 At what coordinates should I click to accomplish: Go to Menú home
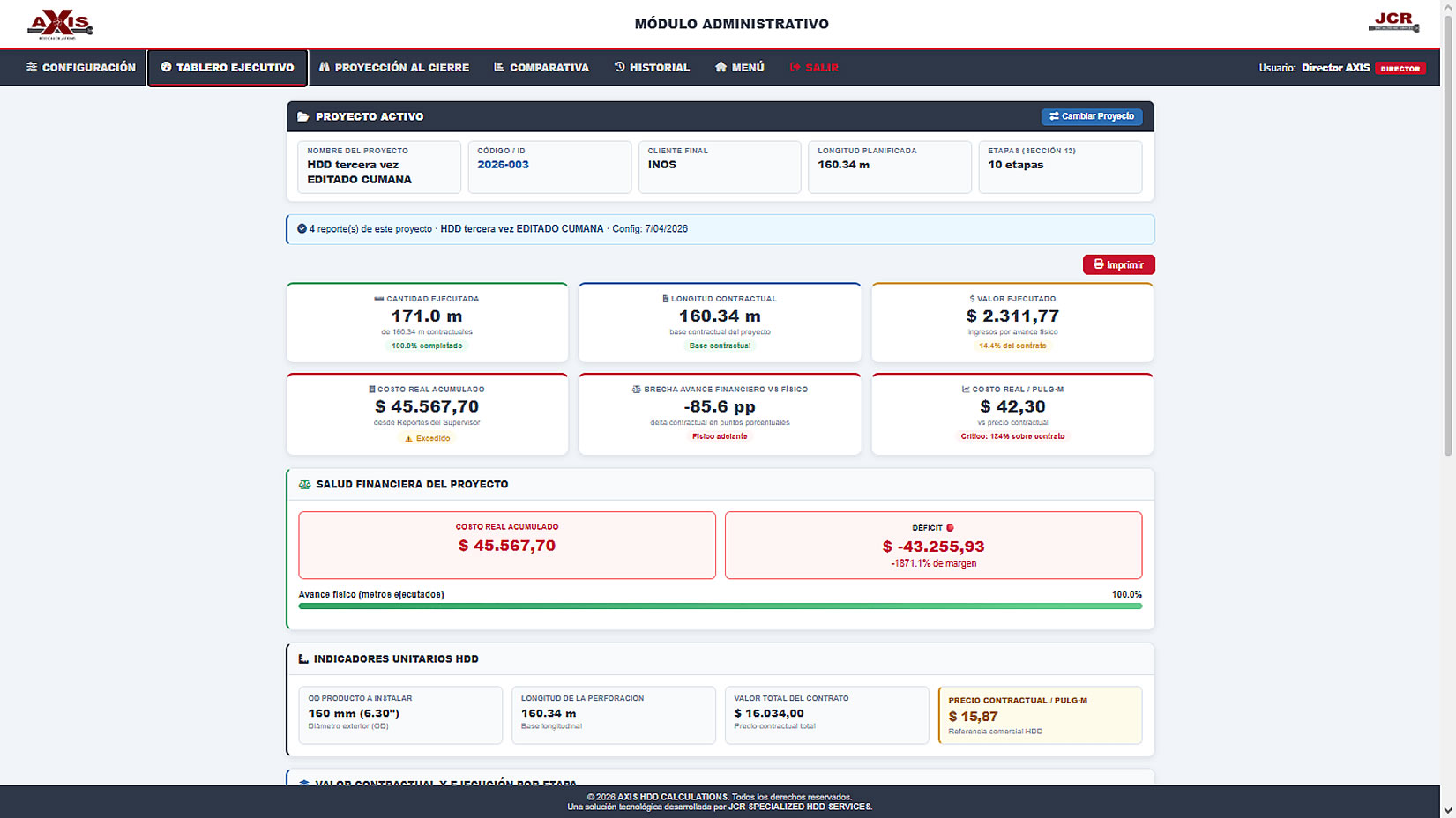tap(739, 67)
